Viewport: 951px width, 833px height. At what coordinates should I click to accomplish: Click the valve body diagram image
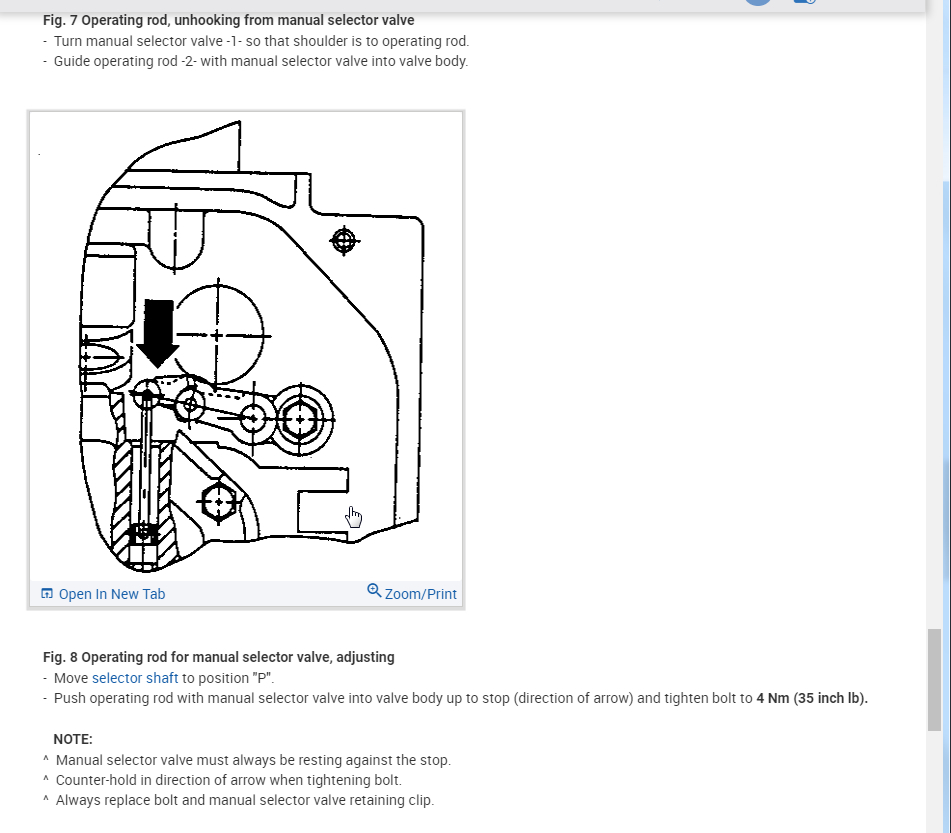pos(246,346)
